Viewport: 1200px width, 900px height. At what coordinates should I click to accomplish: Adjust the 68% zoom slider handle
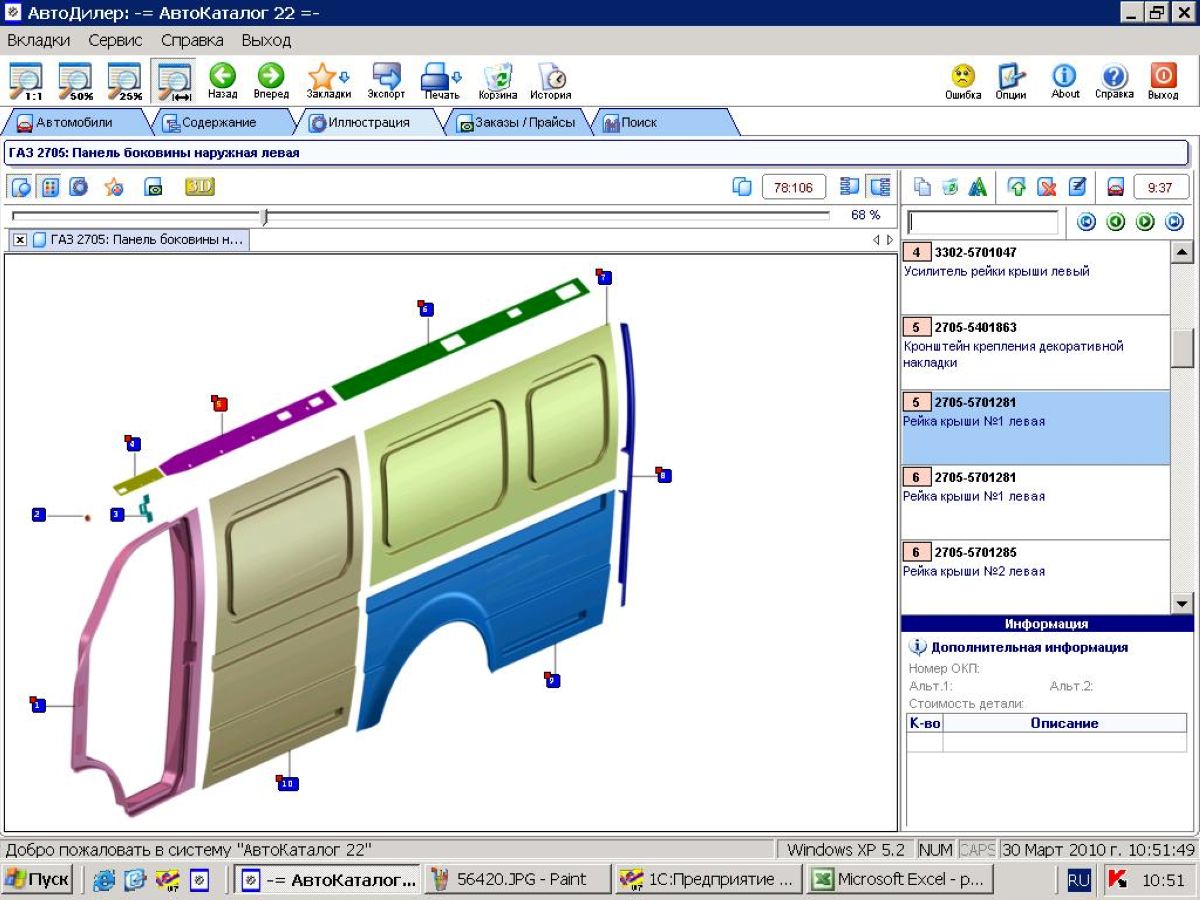tap(264, 215)
